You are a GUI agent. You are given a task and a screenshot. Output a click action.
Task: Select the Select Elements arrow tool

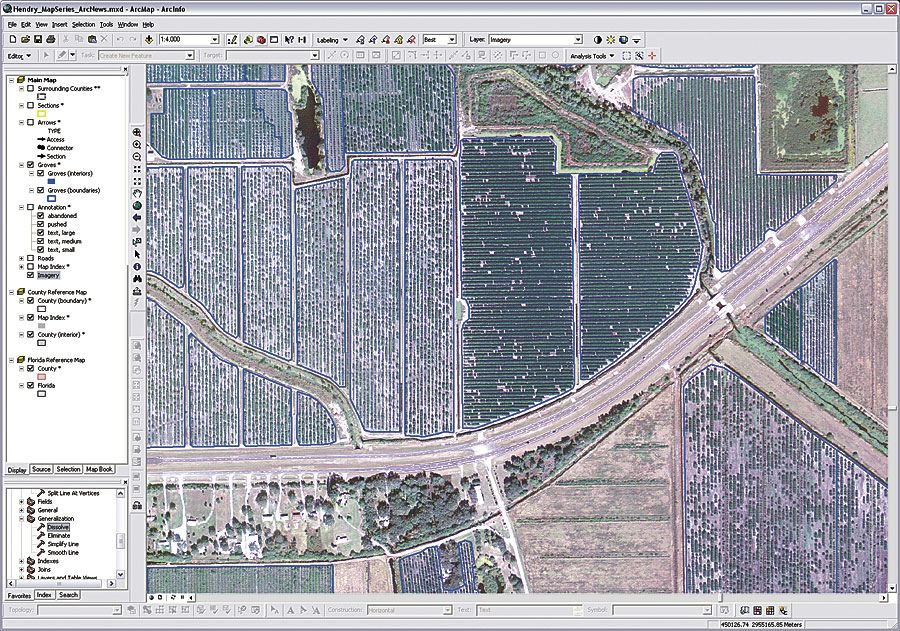pos(137,254)
